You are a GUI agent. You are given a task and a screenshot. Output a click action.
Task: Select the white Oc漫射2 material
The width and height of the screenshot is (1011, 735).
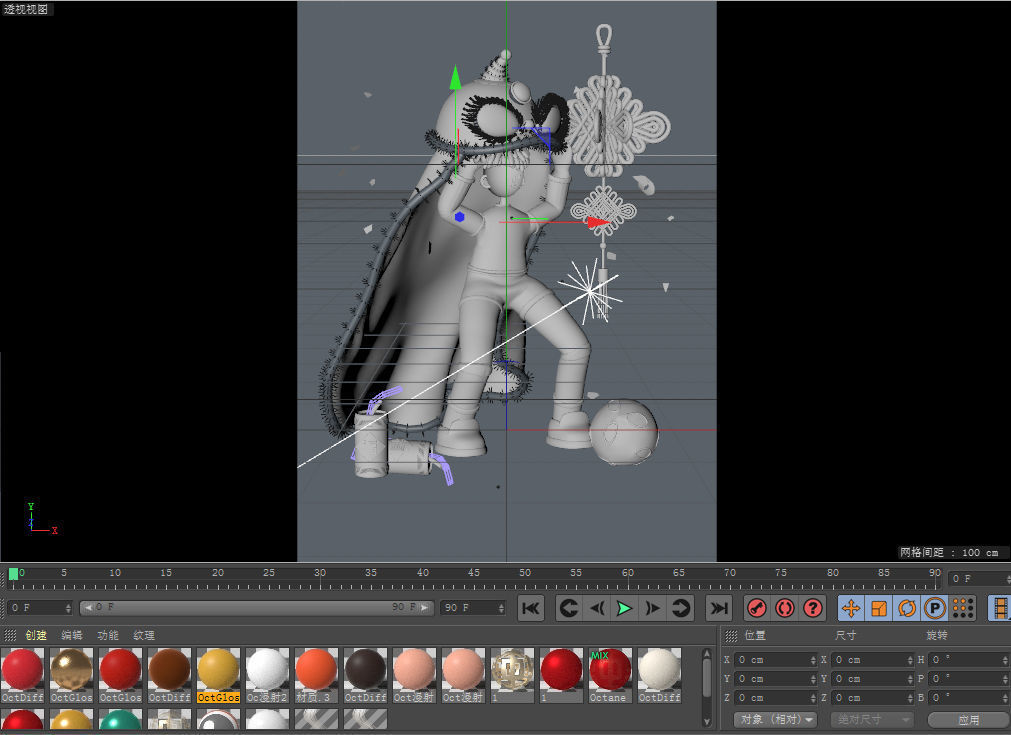point(267,675)
